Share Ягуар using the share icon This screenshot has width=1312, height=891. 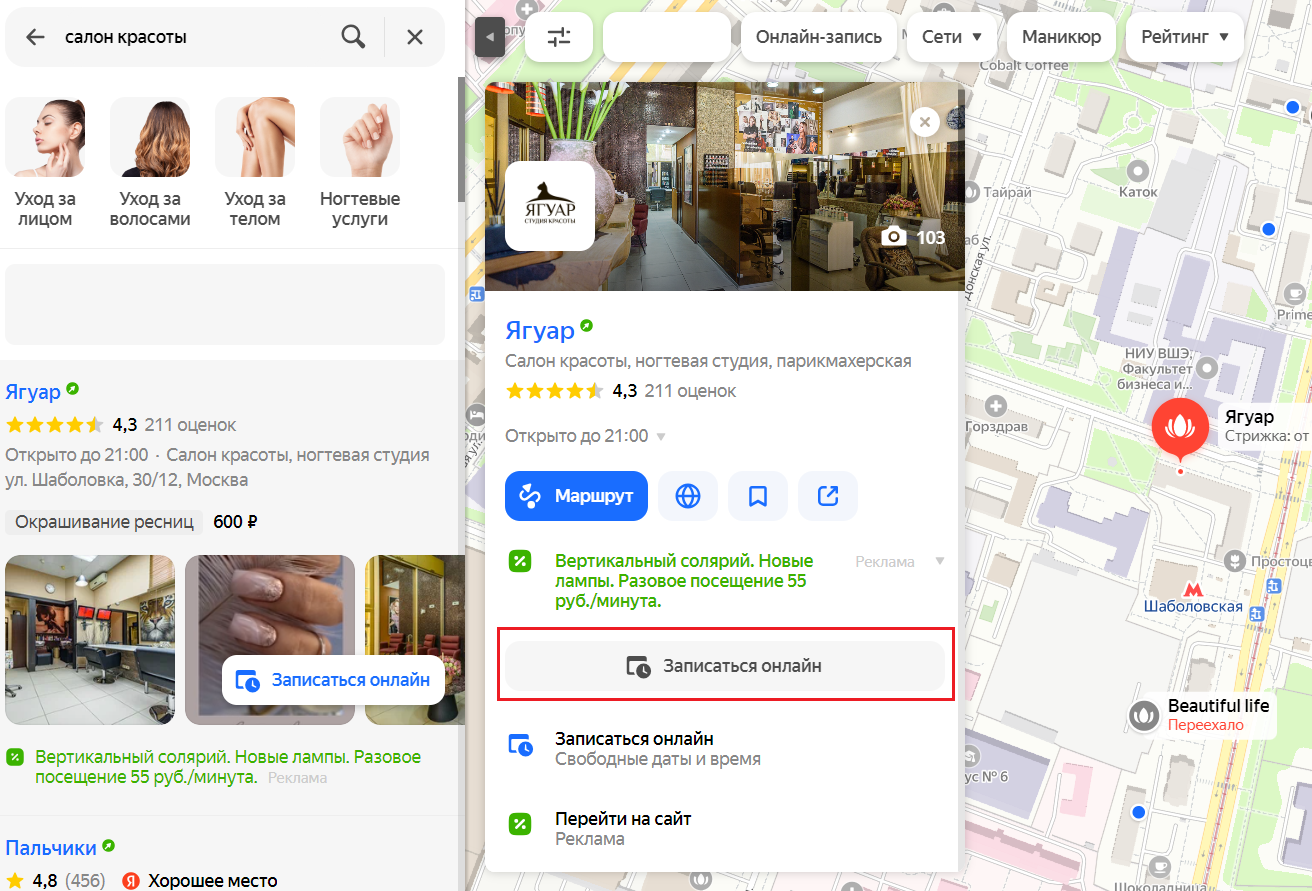[828, 496]
